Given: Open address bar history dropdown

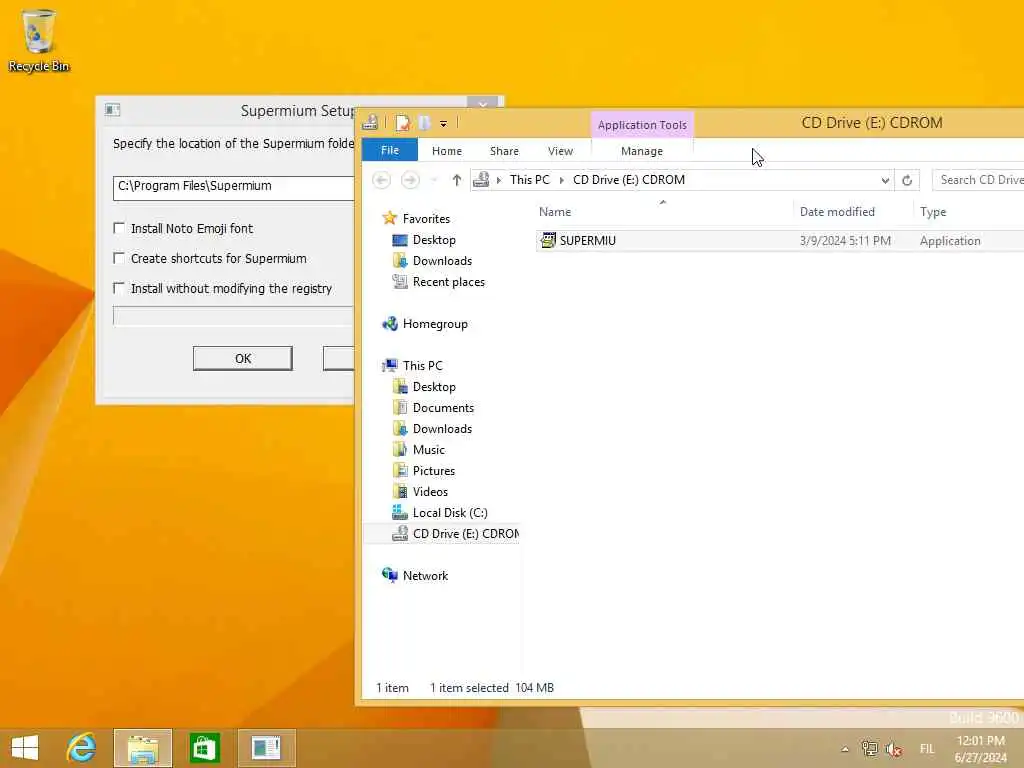Looking at the screenshot, I should pyautogui.click(x=885, y=180).
